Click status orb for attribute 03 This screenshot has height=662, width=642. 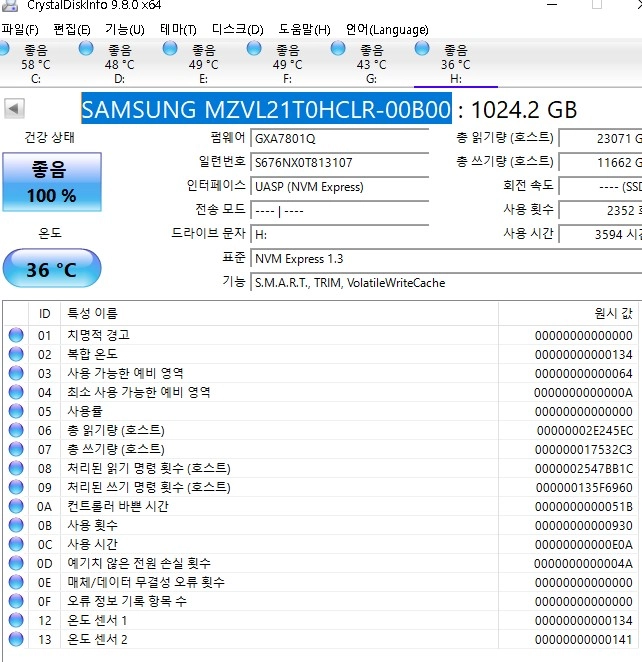tap(16, 373)
